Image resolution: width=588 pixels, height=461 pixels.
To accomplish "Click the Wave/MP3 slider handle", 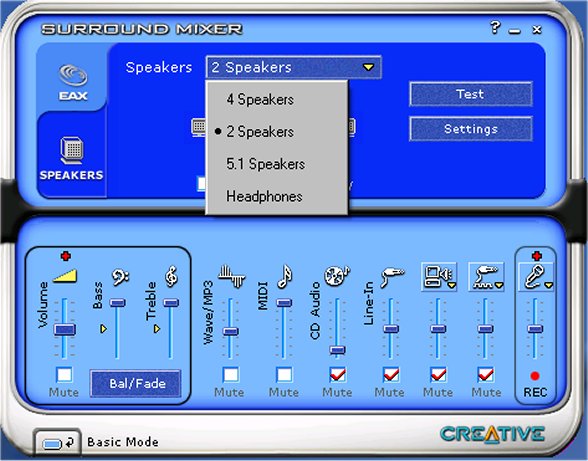I will point(230,331).
